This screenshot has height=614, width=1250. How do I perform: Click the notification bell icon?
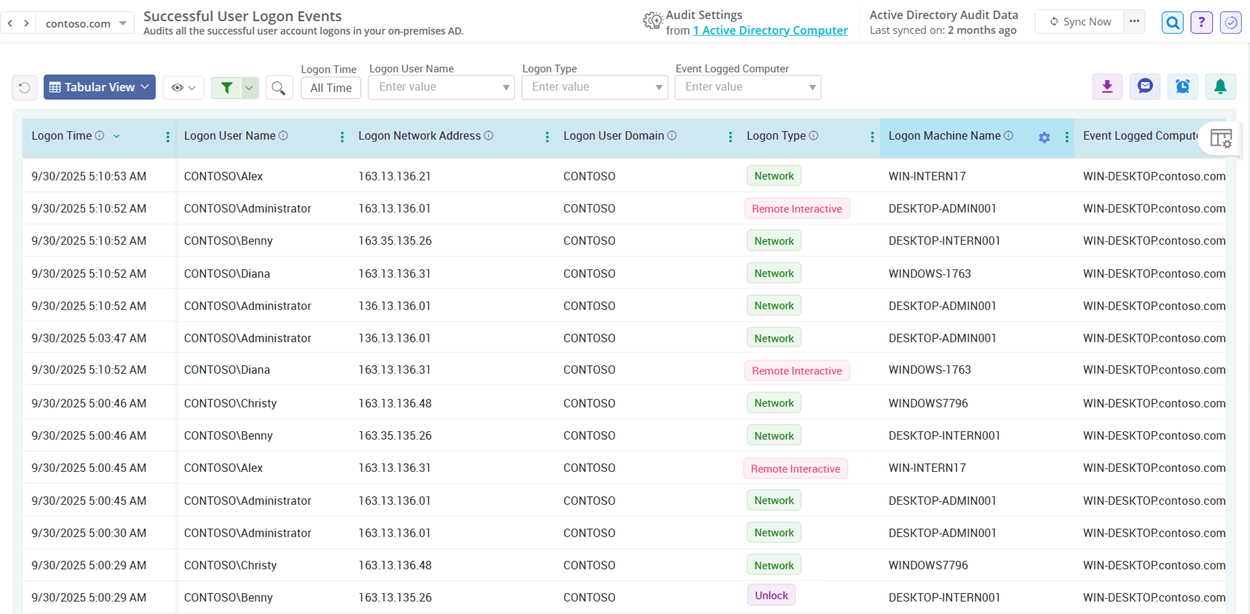click(x=1220, y=87)
